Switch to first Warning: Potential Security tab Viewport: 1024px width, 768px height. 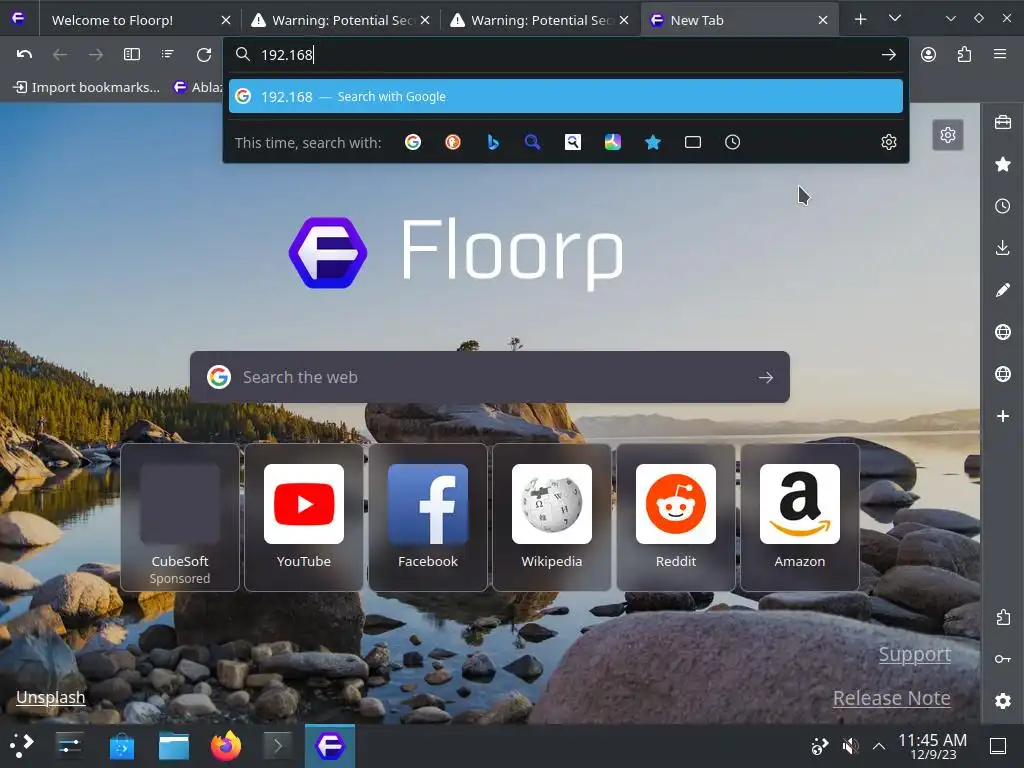pos(342,20)
